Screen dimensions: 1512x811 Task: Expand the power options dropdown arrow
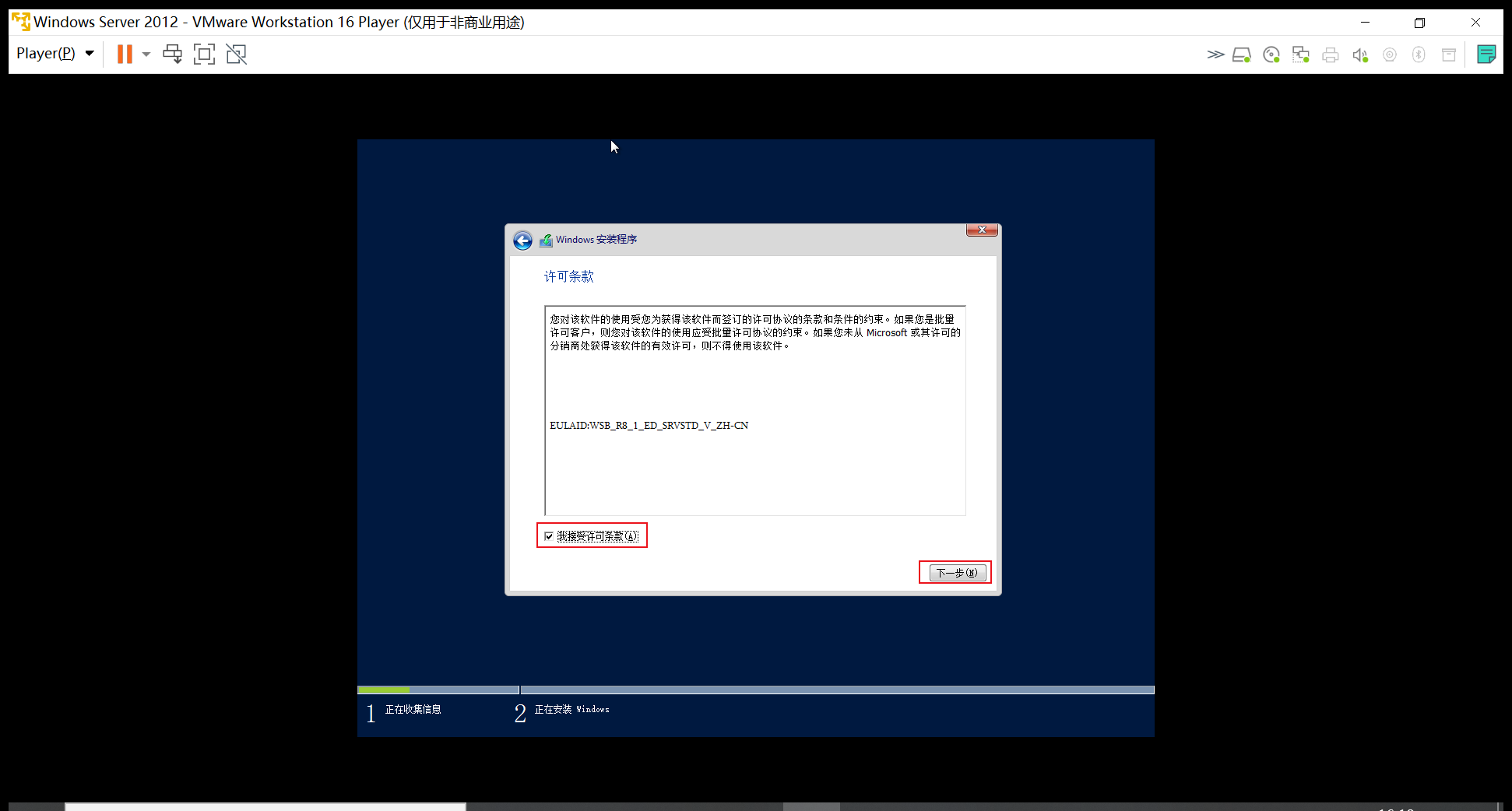tap(146, 54)
